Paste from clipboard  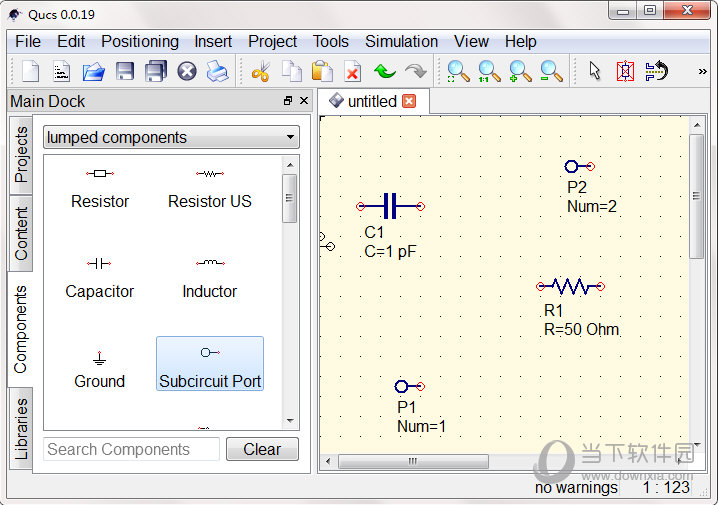point(322,71)
